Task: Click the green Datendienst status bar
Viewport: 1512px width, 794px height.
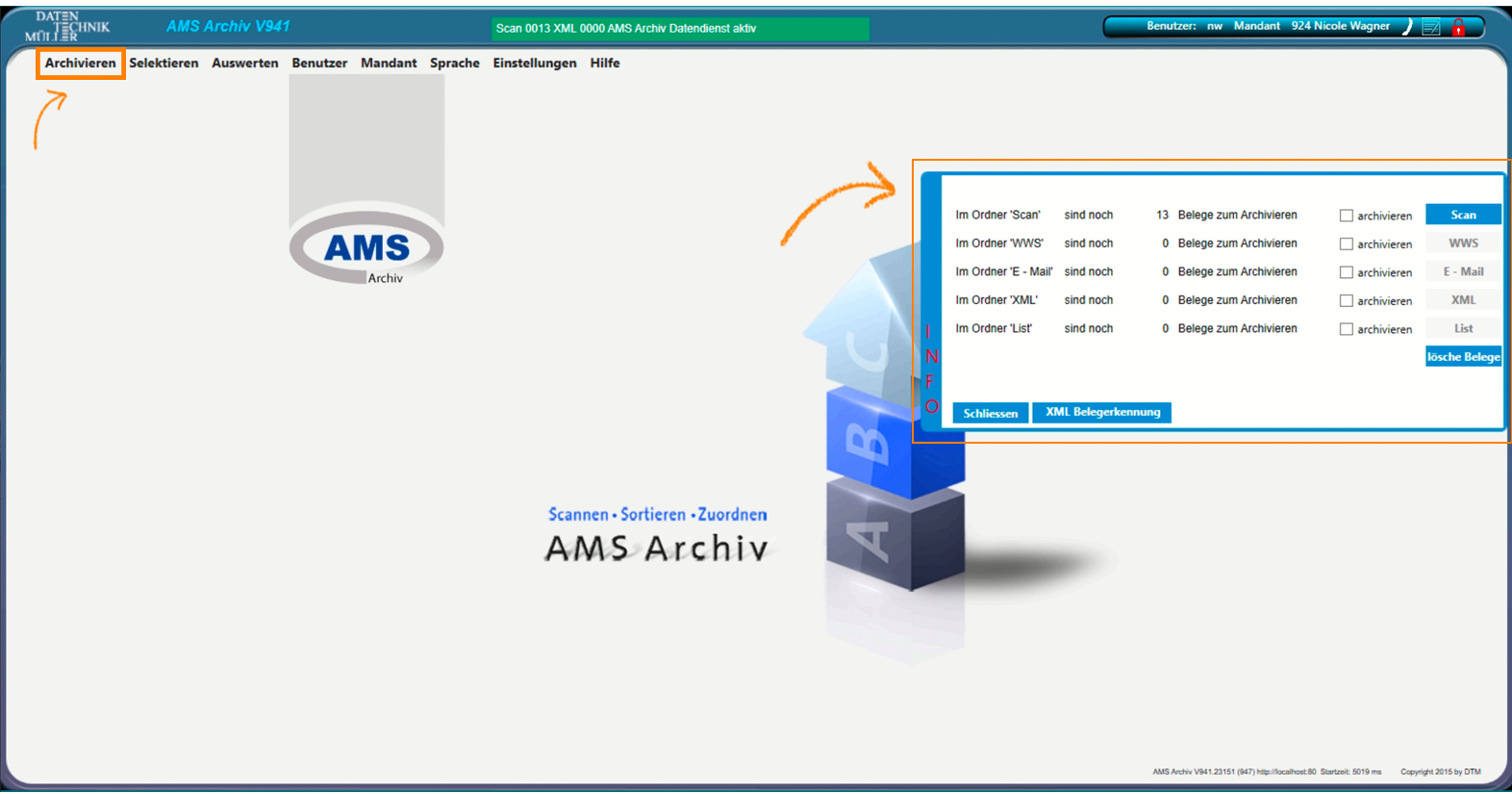Action: 679,29
